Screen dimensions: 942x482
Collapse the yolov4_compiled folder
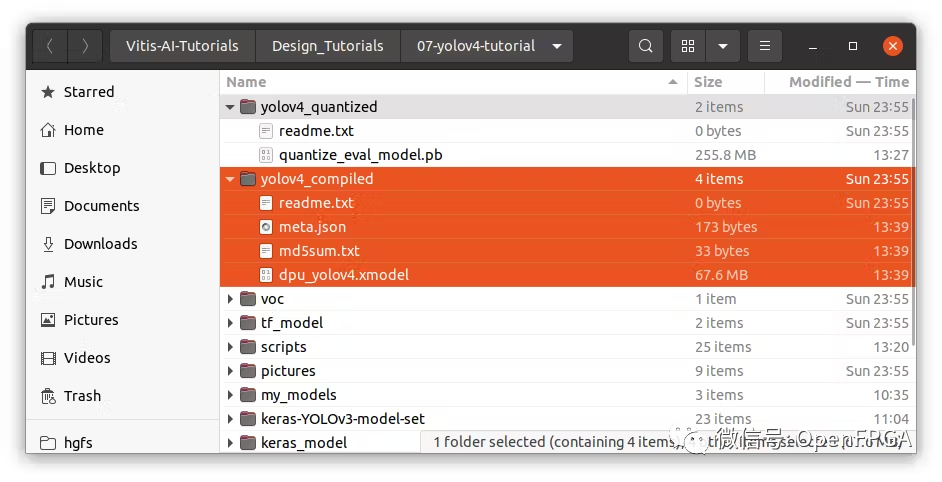(231, 179)
